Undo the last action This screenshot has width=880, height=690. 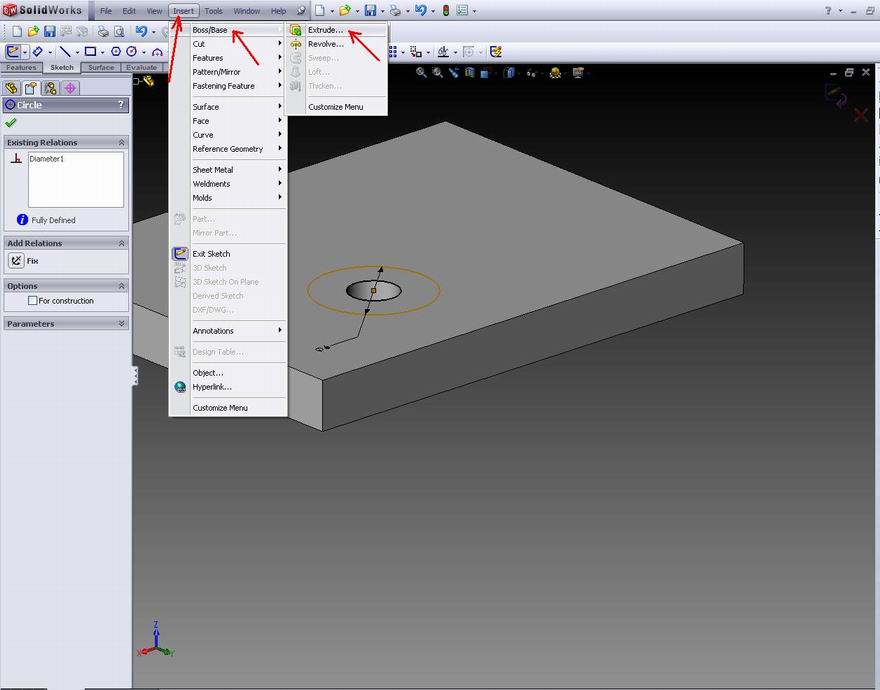[141, 31]
